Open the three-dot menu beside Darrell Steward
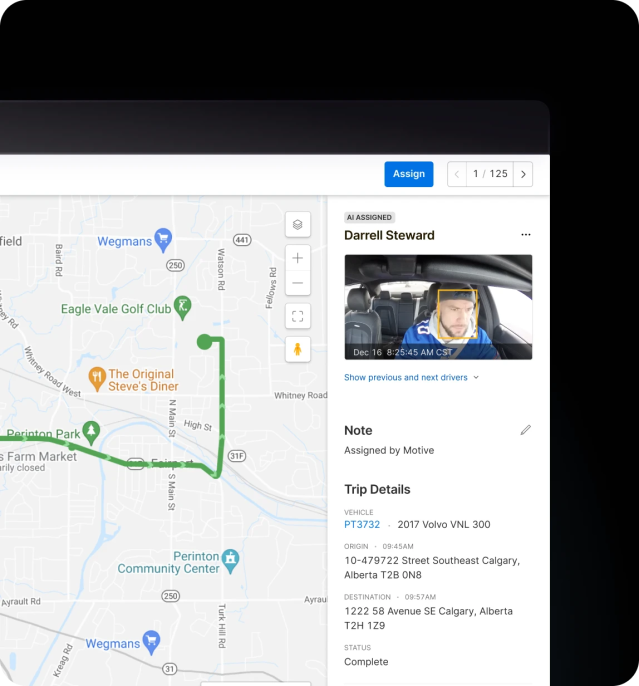The height and width of the screenshot is (686, 639). coord(526,236)
